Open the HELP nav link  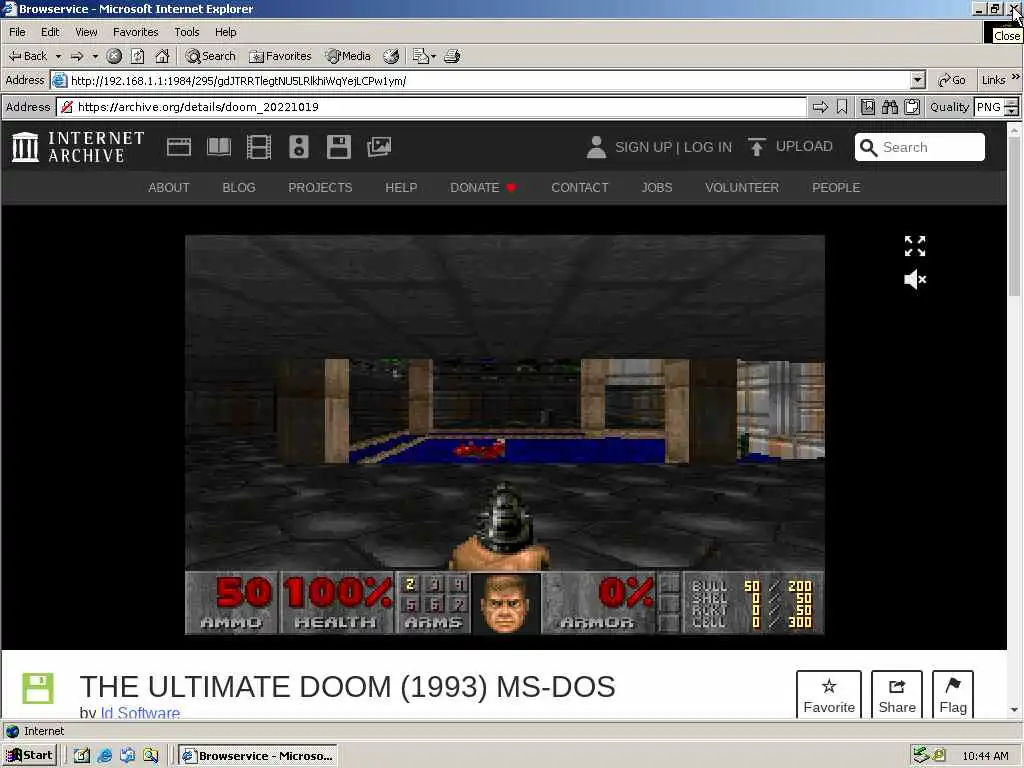point(401,187)
